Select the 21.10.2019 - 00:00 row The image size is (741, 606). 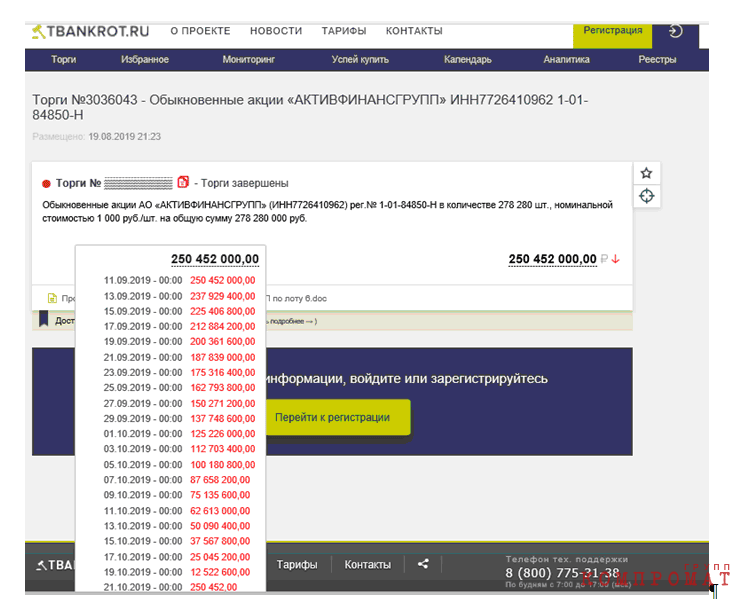point(171,587)
